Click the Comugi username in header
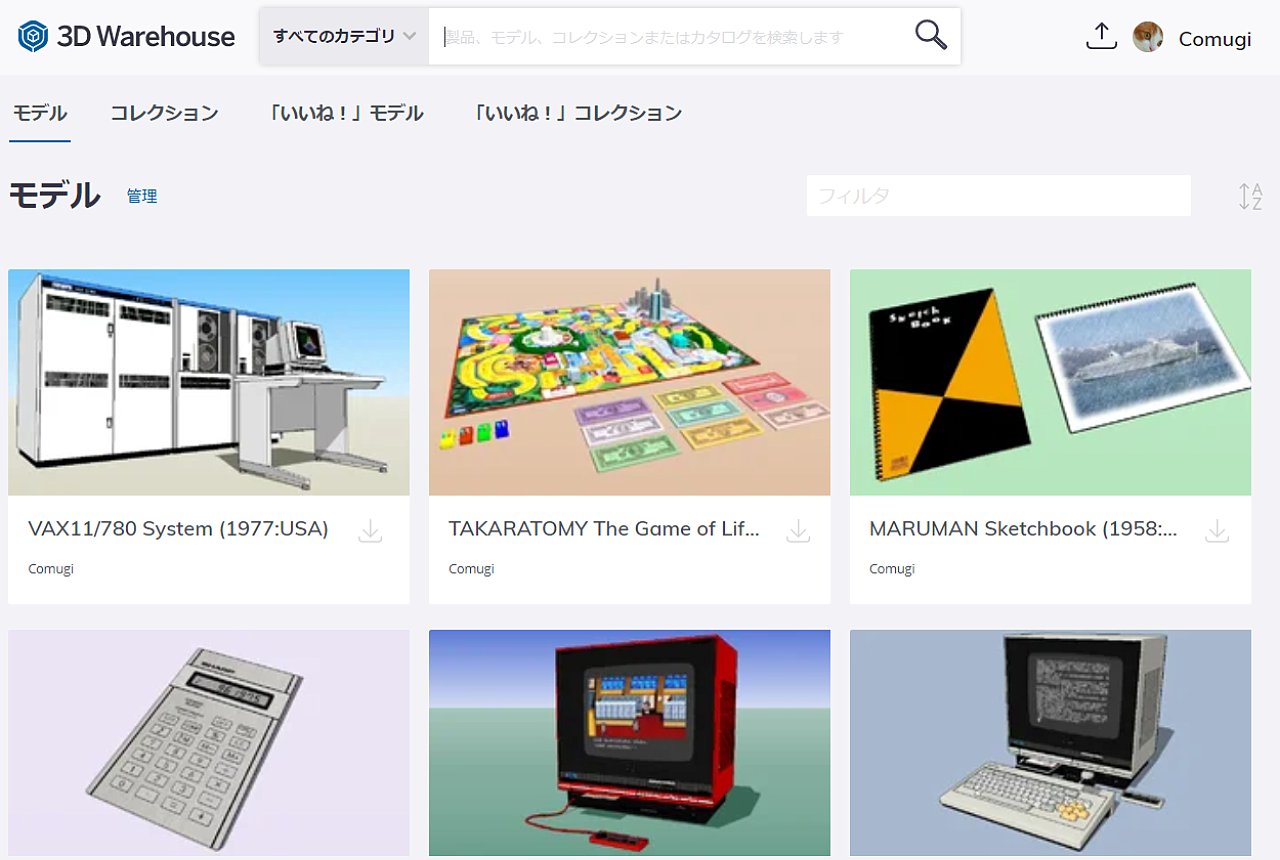The image size is (1280, 860). tap(1215, 39)
